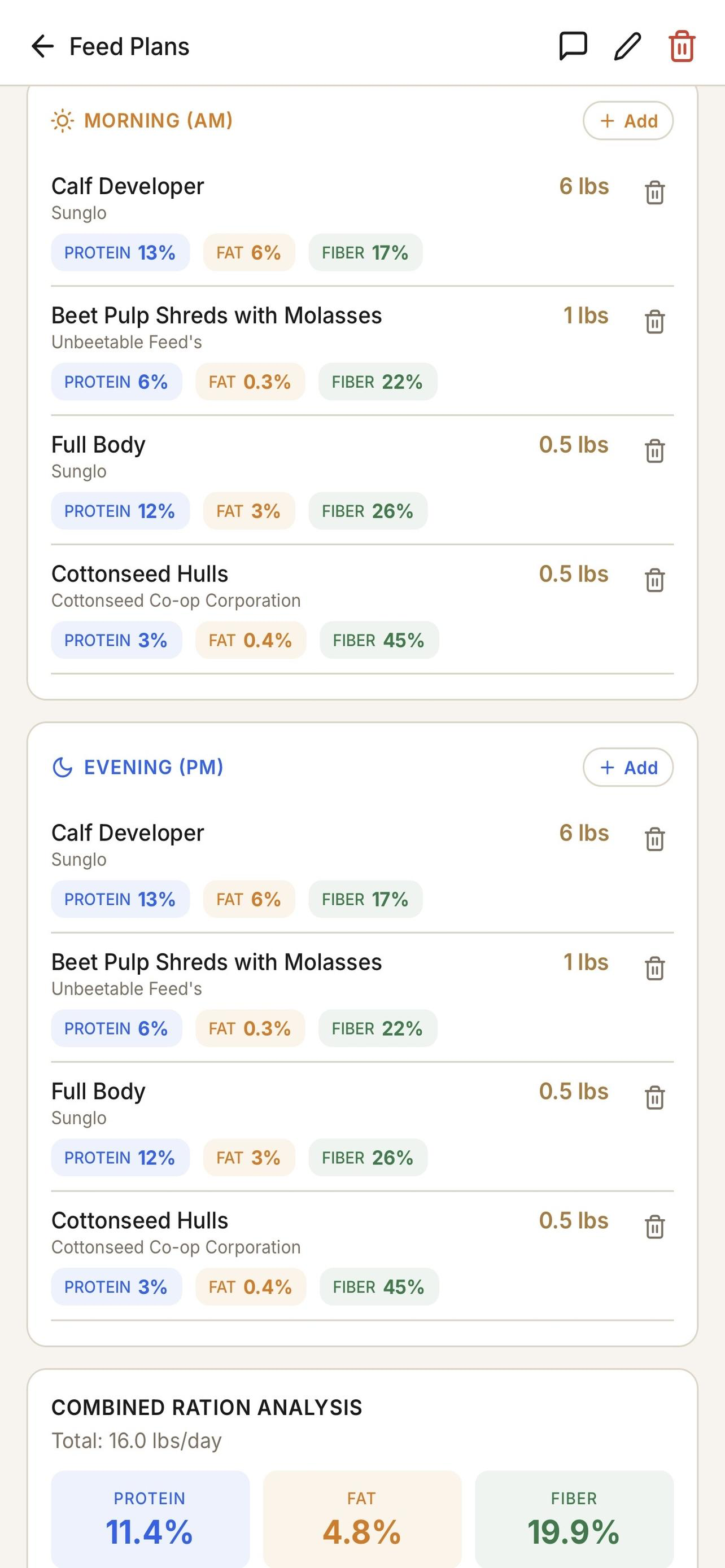Select the morning Beet Pulp Shreds item name
The width and height of the screenshot is (725, 1568).
point(217,316)
